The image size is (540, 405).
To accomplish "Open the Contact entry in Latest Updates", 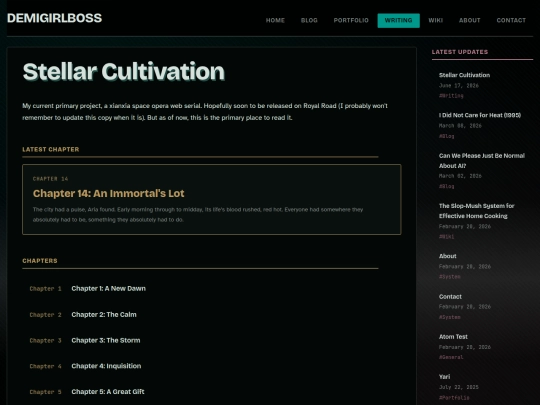I will [450, 297].
